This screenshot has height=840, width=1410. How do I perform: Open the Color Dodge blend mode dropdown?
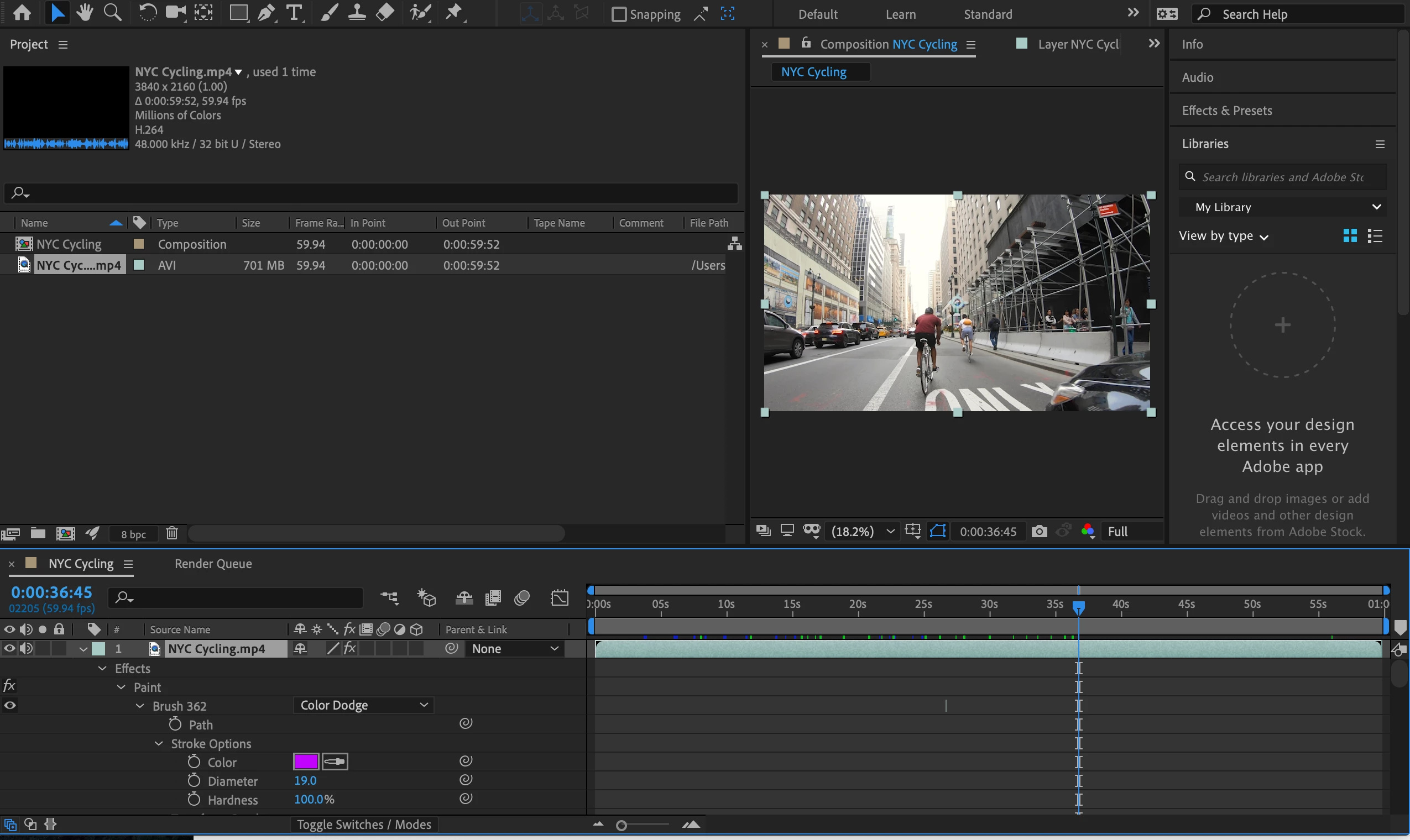tap(363, 705)
